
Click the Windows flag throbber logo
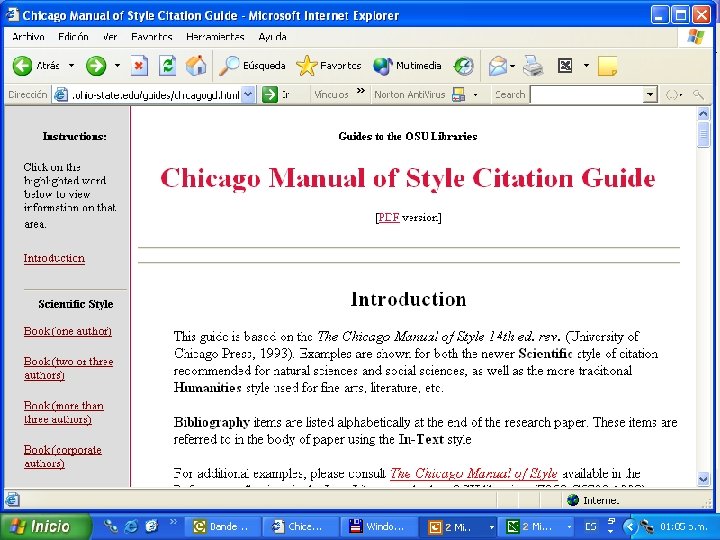point(696,37)
